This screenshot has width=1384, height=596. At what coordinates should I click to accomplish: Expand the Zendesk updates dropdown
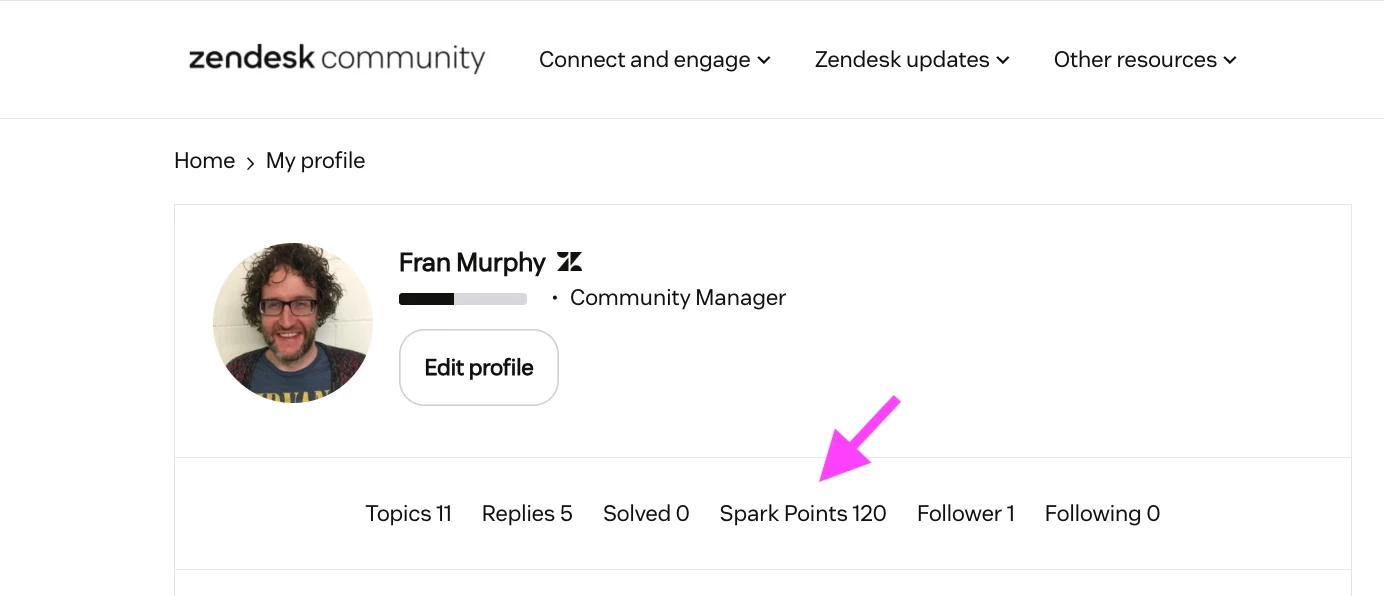pos(912,60)
